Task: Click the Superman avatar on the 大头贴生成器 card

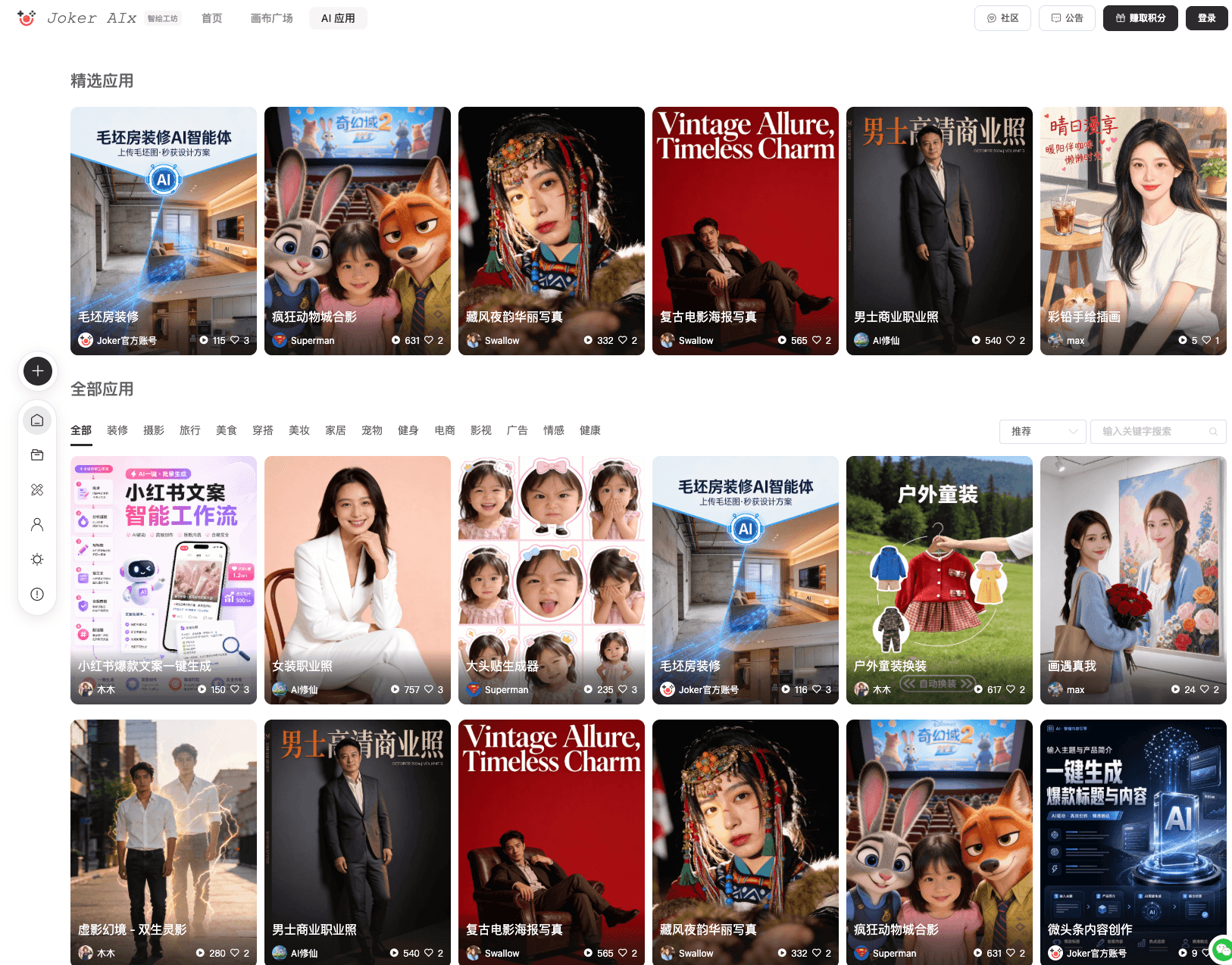Action: tap(474, 689)
